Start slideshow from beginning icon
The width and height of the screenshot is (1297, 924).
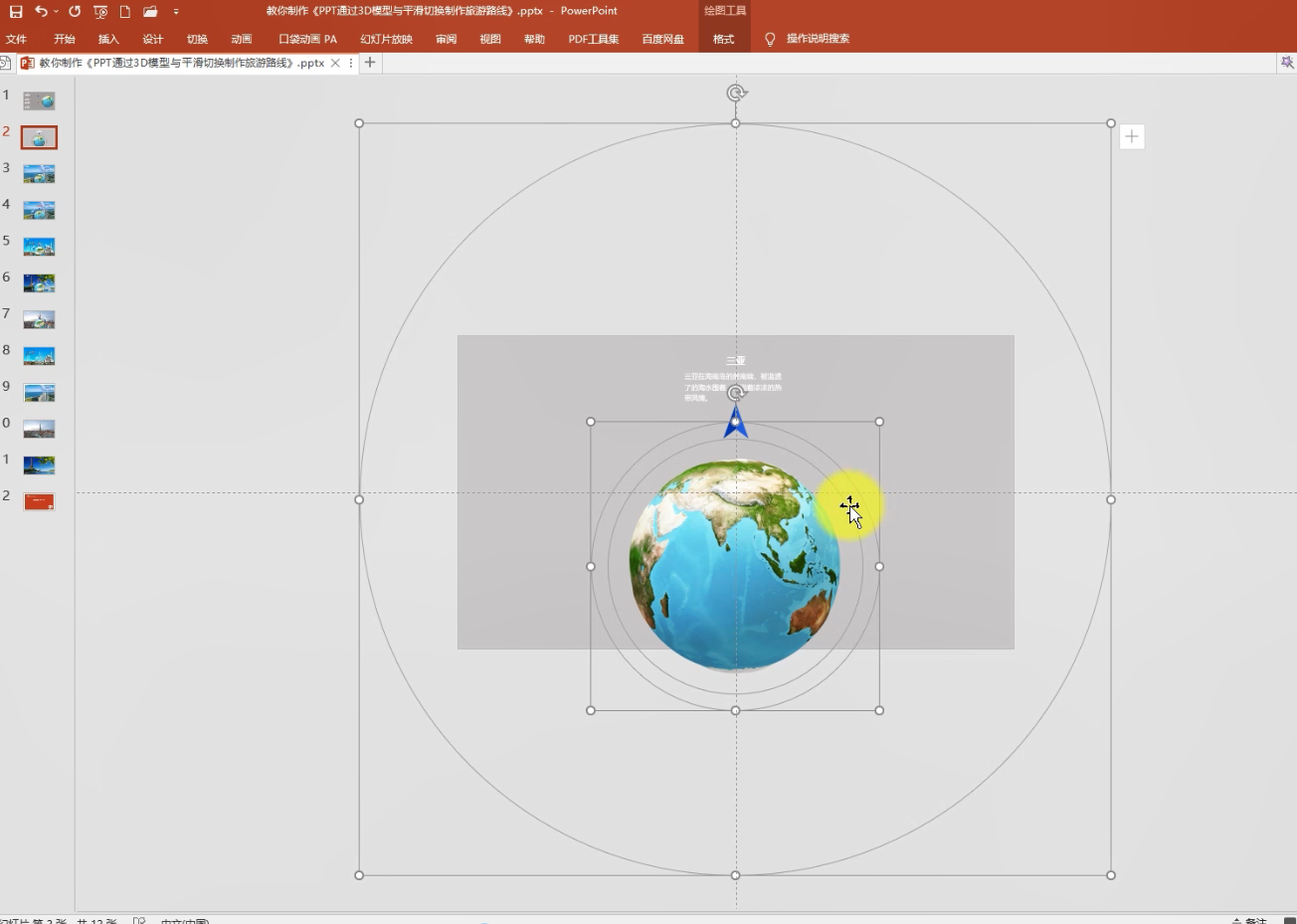point(100,12)
